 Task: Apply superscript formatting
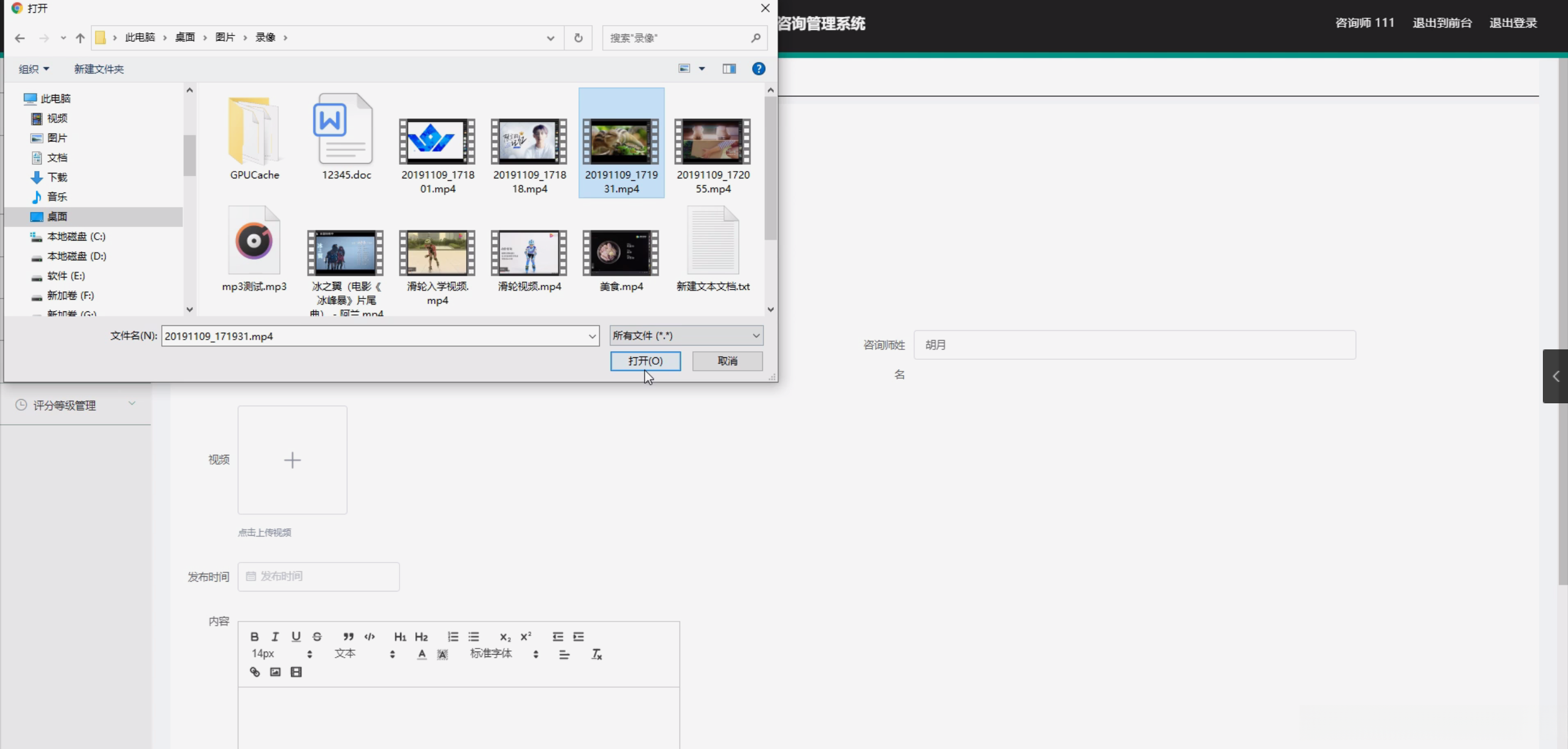526,636
